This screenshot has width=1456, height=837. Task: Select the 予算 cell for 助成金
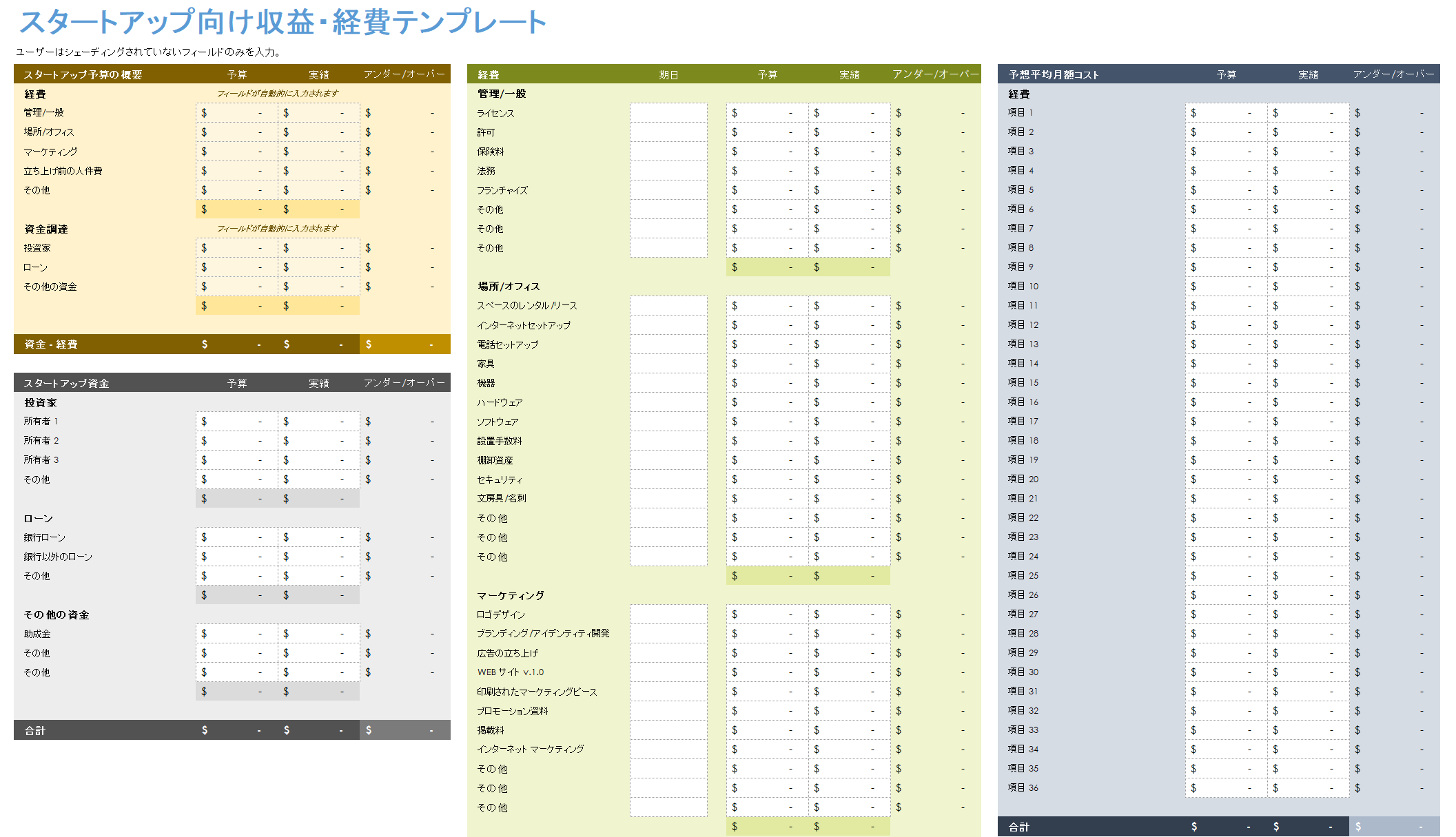(237, 634)
